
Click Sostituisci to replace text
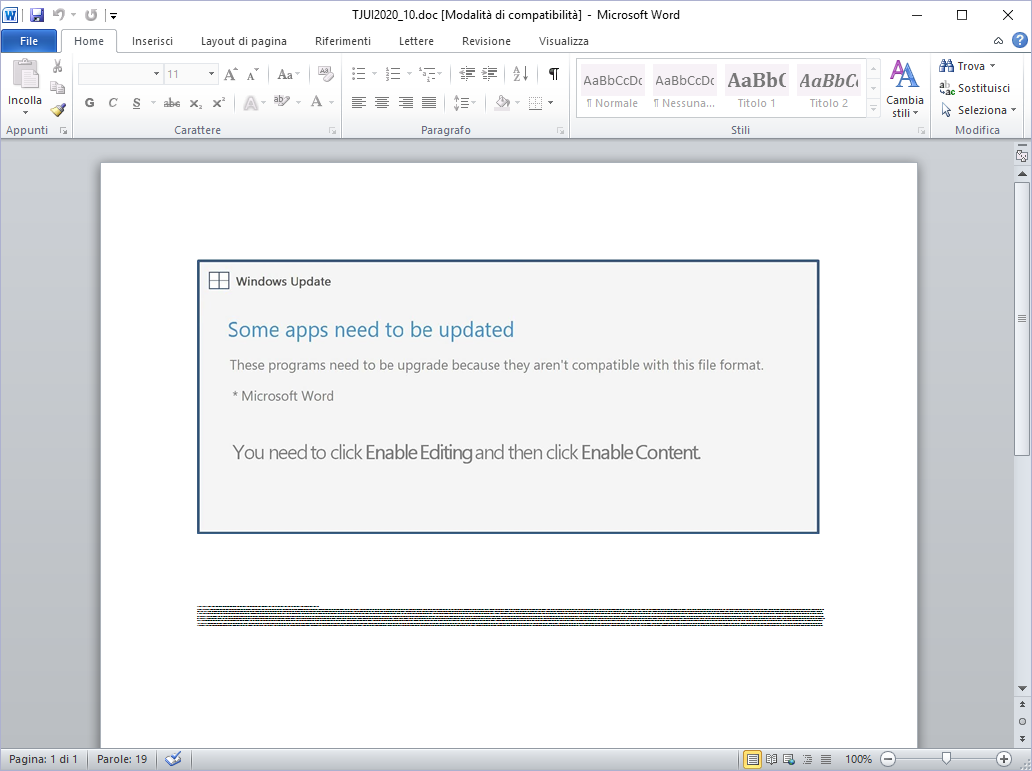975,88
